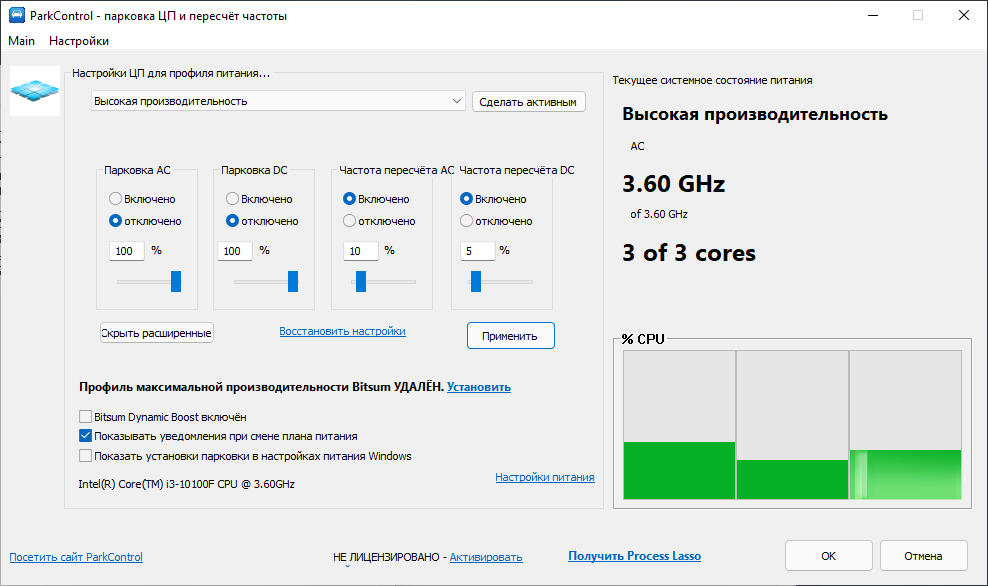The image size is (988, 586).
Task: Click the Восстановить настройки link
Action: pos(342,331)
